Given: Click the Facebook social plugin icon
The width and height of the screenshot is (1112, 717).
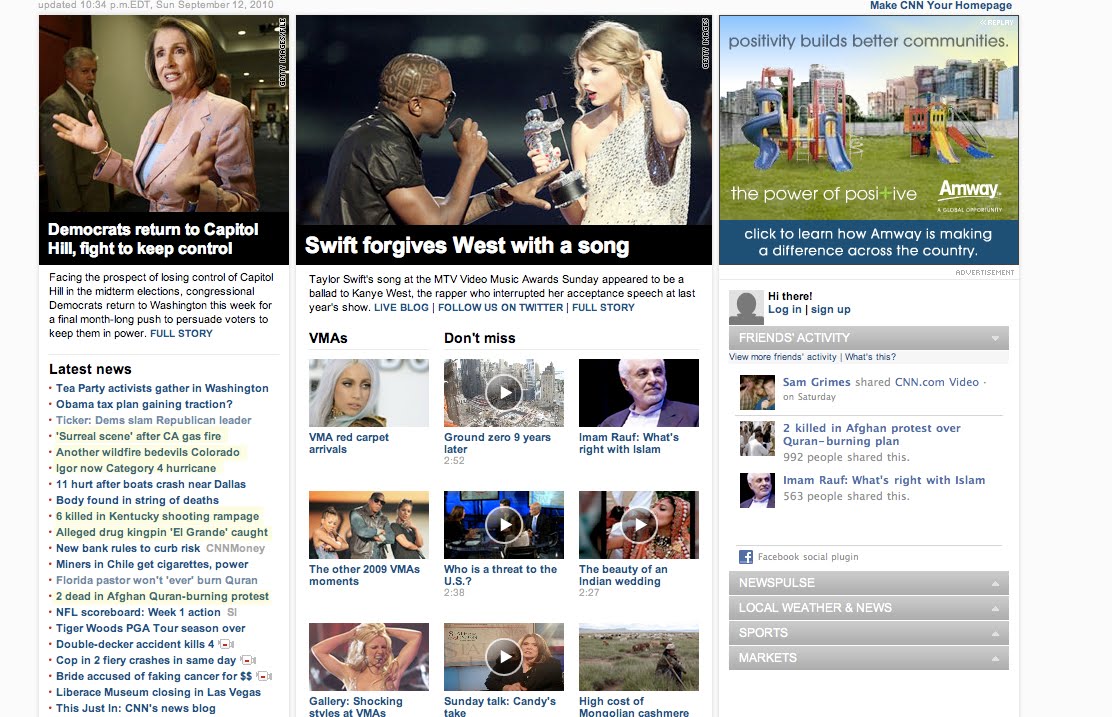Looking at the screenshot, I should [745, 557].
